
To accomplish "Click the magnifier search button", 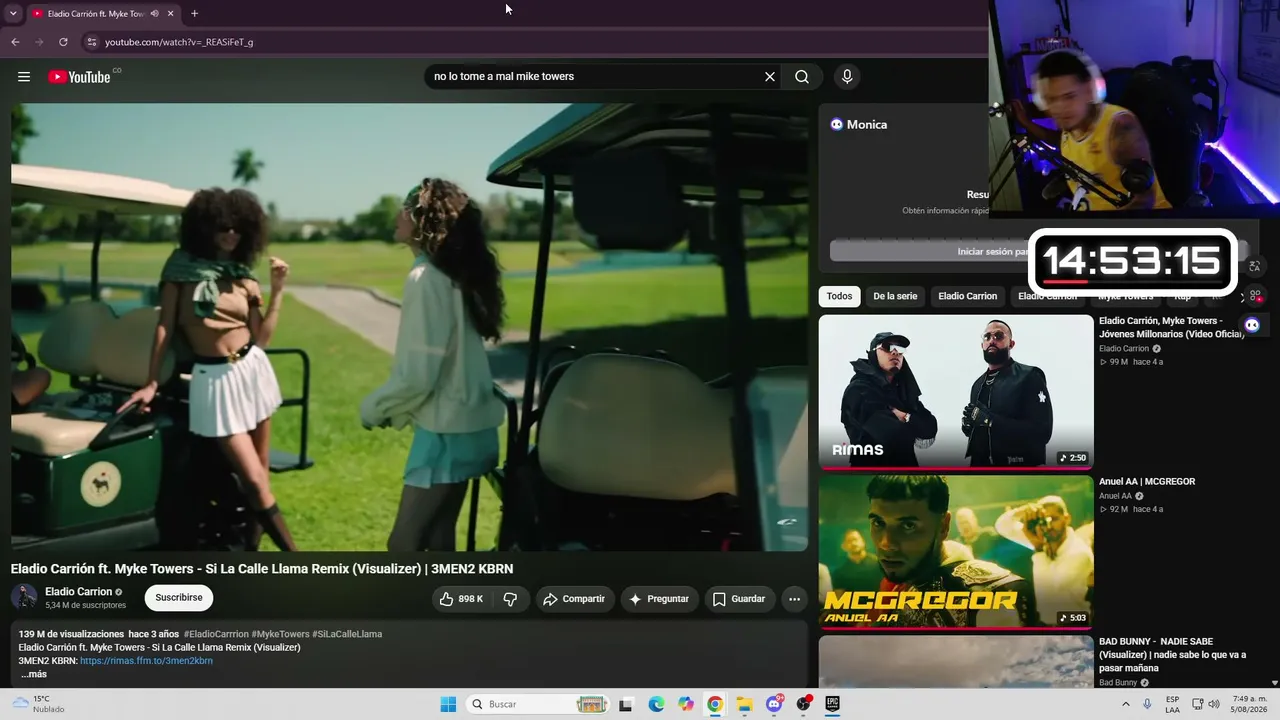I will click(x=802, y=77).
